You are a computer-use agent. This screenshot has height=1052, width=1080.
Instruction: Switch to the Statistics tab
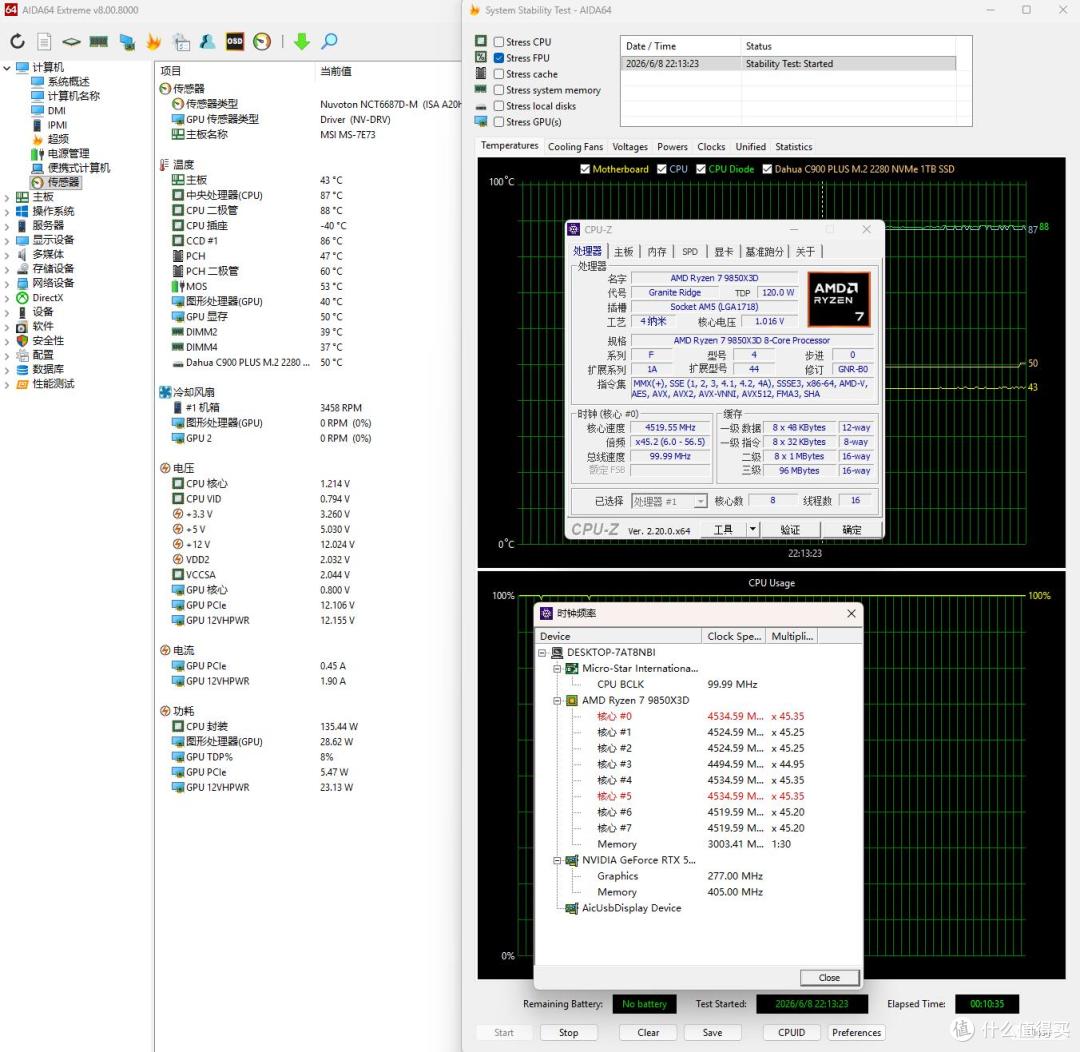(x=793, y=147)
